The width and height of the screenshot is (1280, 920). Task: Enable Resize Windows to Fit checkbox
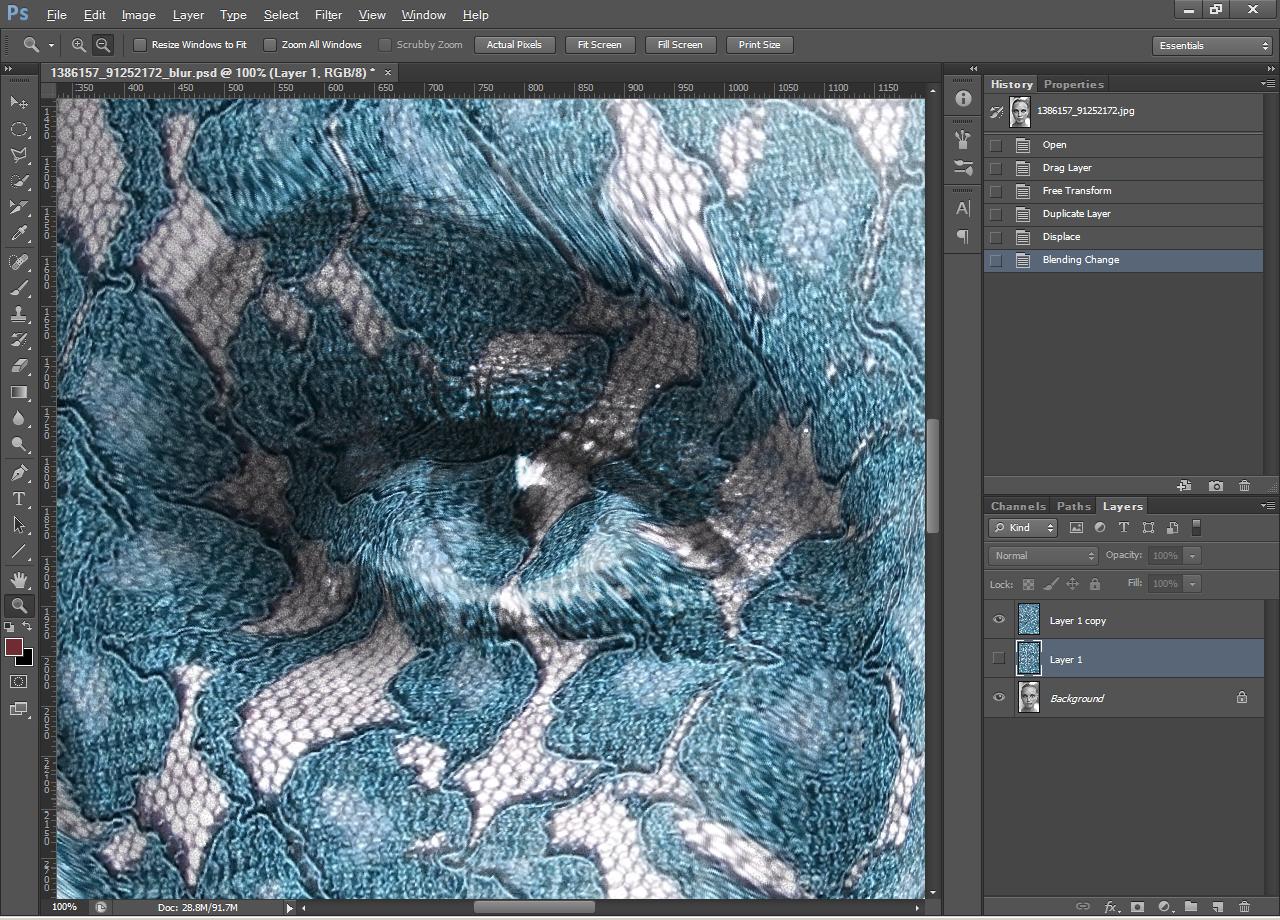point(140,45)
